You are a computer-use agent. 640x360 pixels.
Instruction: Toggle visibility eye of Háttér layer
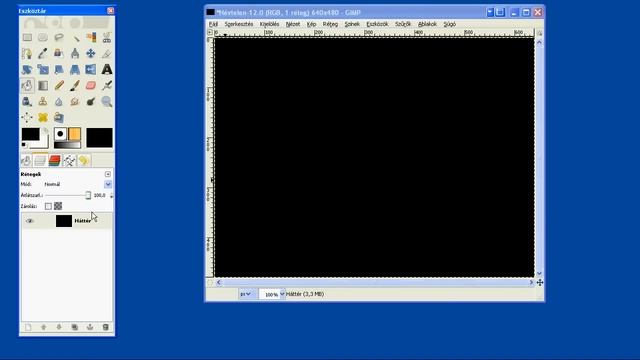(29, 221)
